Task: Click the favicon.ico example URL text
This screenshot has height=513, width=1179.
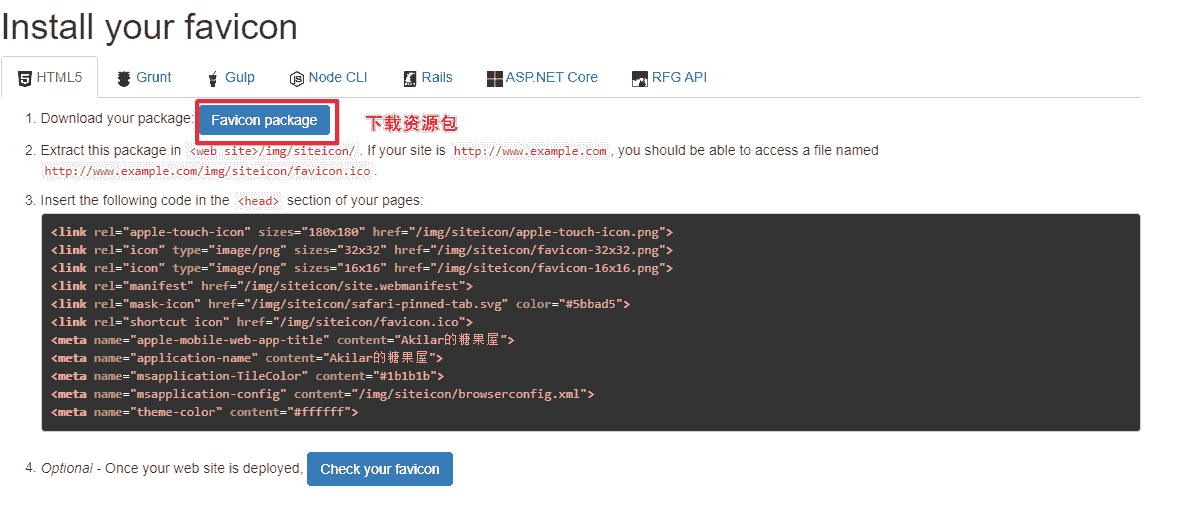Action: [207, 171]
